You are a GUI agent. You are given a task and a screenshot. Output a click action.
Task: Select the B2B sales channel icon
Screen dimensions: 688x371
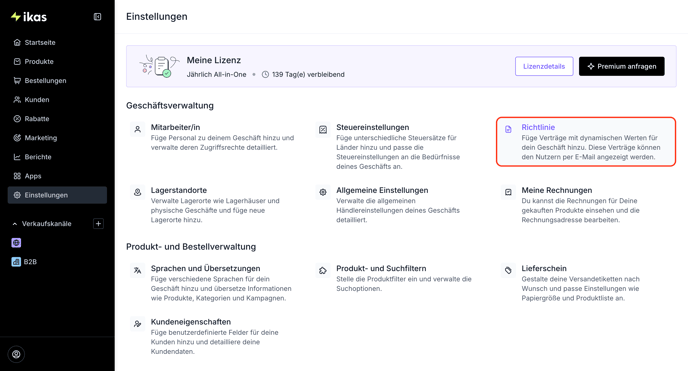pos(16,262)
